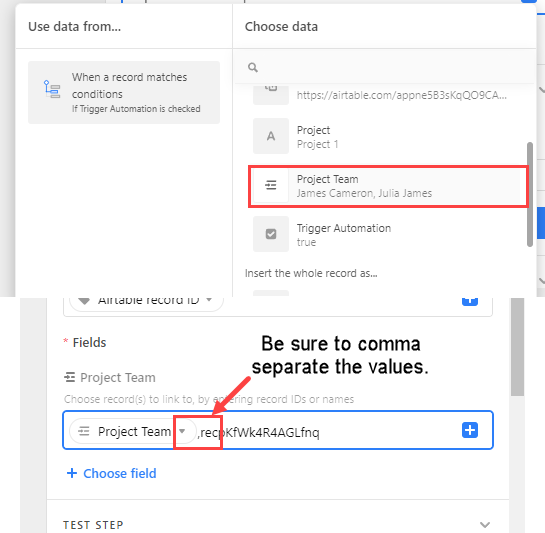Viewport: 545px width, 533px height.
Task: Click the record-matches-conditions trigger icon
Action: pos(52,89)
